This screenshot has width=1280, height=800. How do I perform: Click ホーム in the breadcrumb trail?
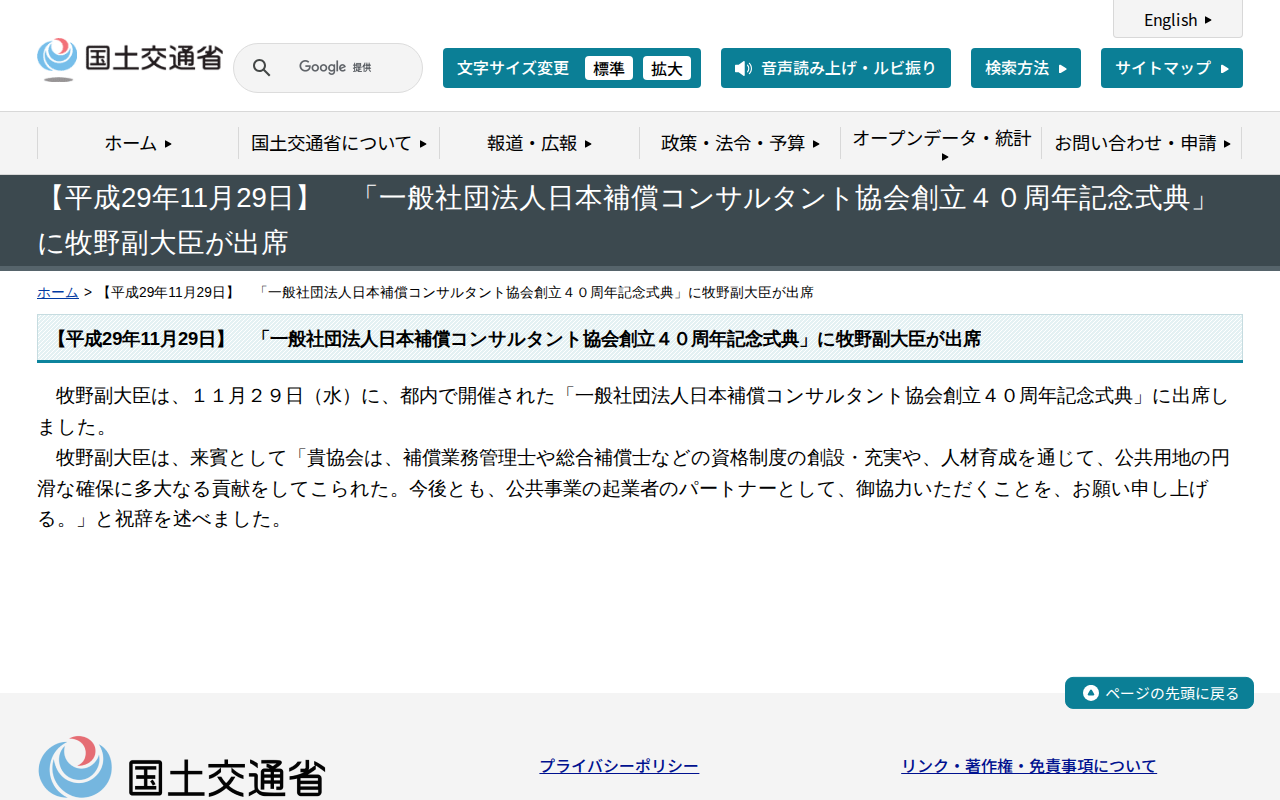click(57, 292)
